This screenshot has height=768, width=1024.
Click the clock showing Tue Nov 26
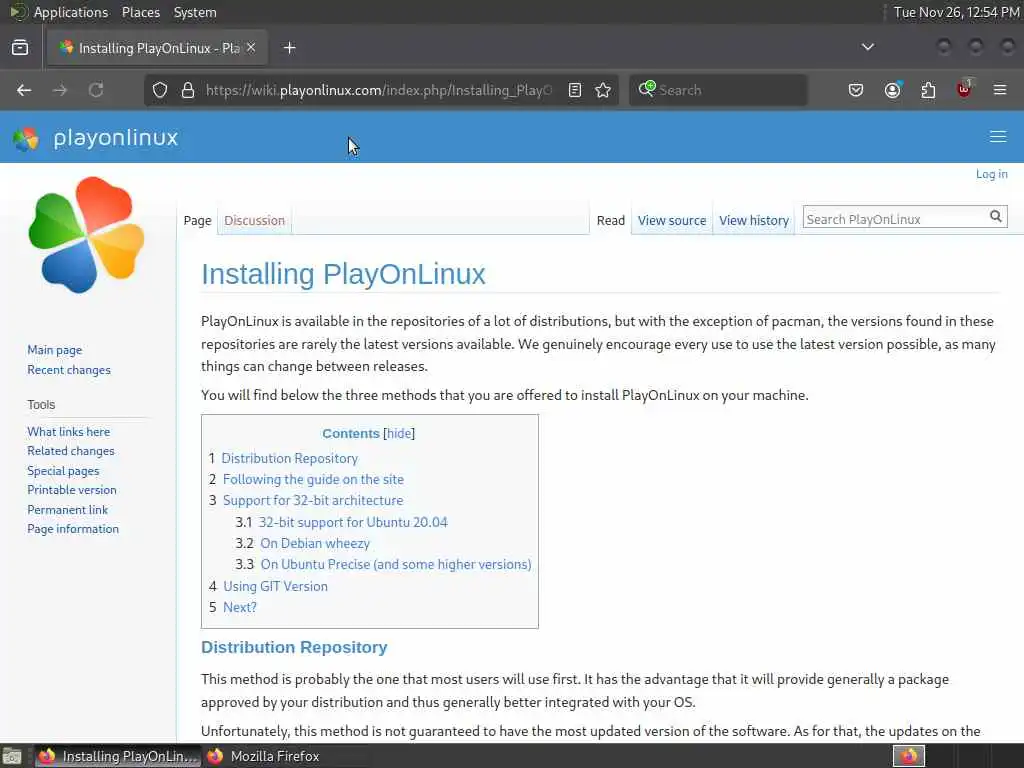tap(957, 12)
